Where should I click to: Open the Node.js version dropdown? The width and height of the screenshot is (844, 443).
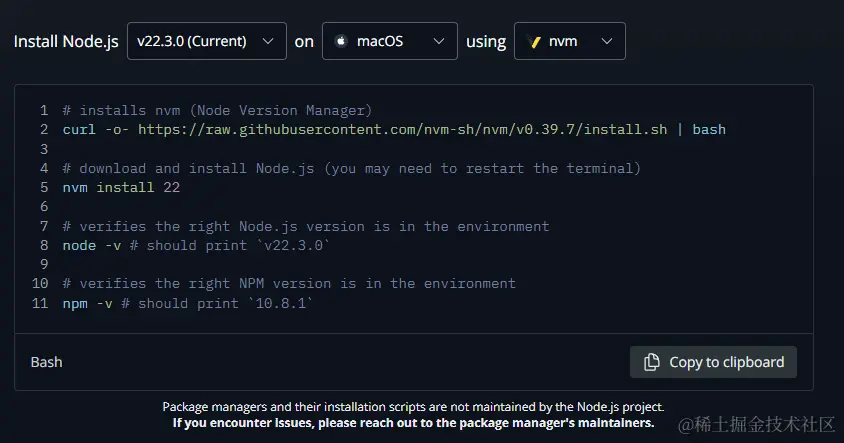(x=206, y=42)
